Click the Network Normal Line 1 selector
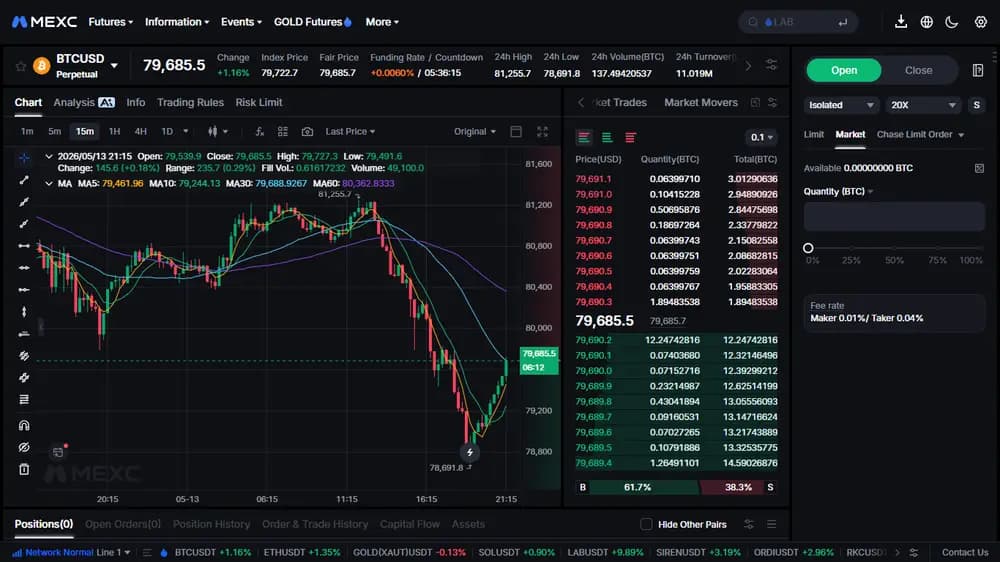Screen dimensions: 1000x562 tap(71, 552)
